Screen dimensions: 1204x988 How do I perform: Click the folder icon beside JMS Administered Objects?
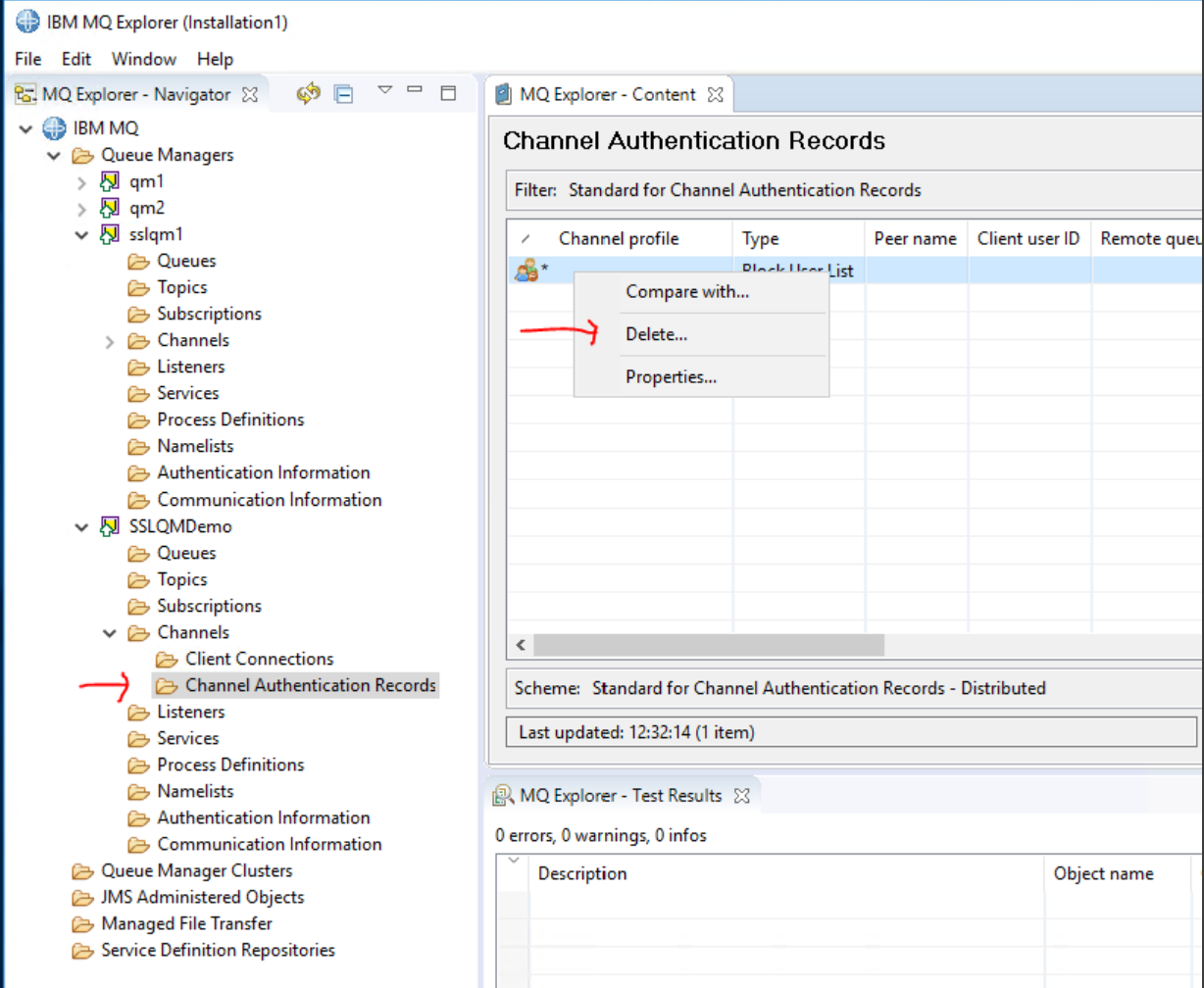[82, 898]
